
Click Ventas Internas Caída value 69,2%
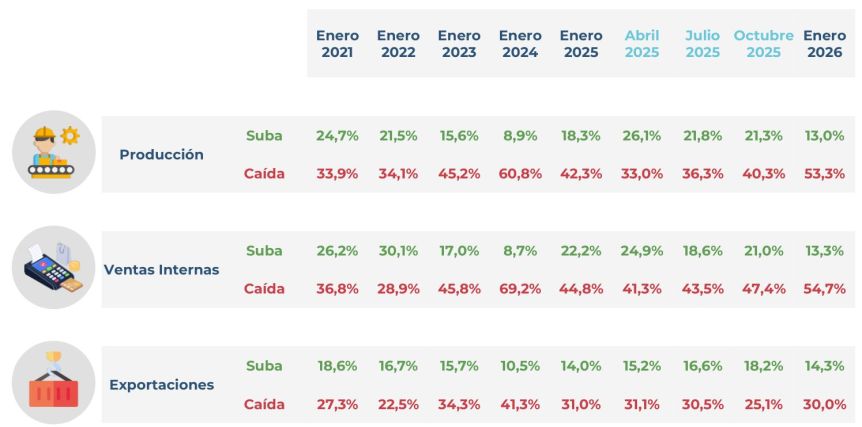click(520, 289)
